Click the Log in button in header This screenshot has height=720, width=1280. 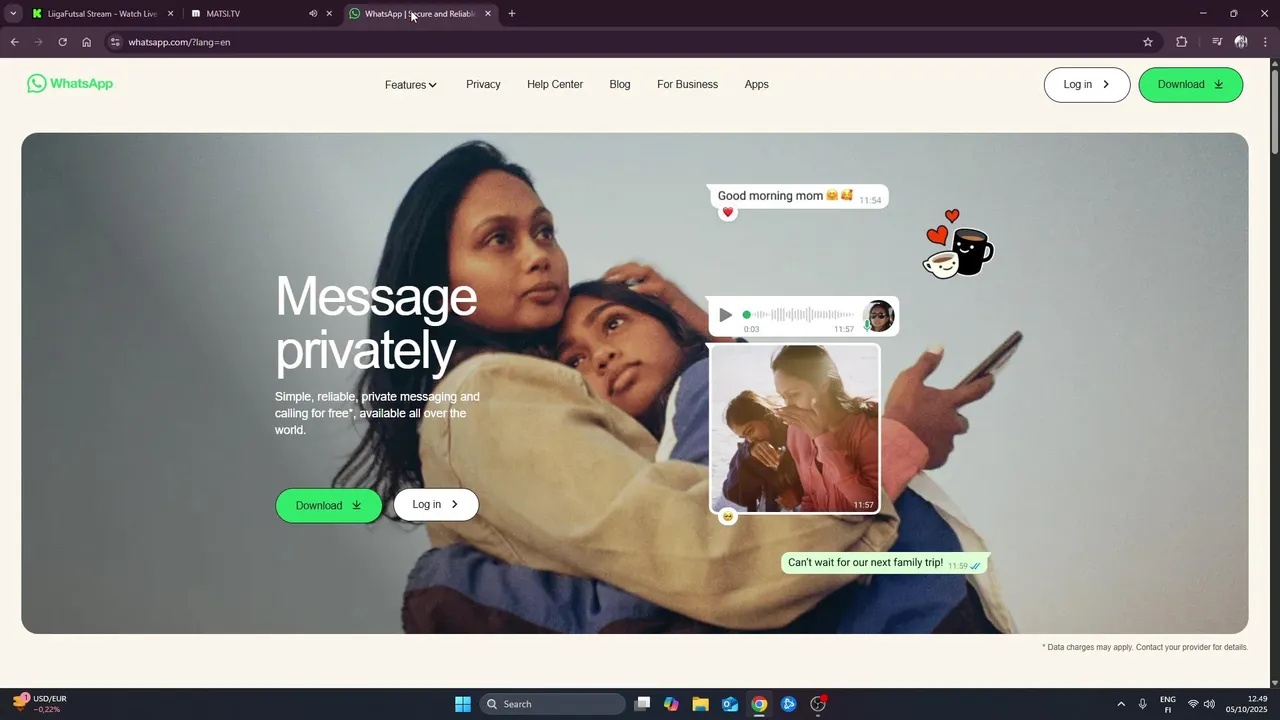click(x=1087, y=85)
